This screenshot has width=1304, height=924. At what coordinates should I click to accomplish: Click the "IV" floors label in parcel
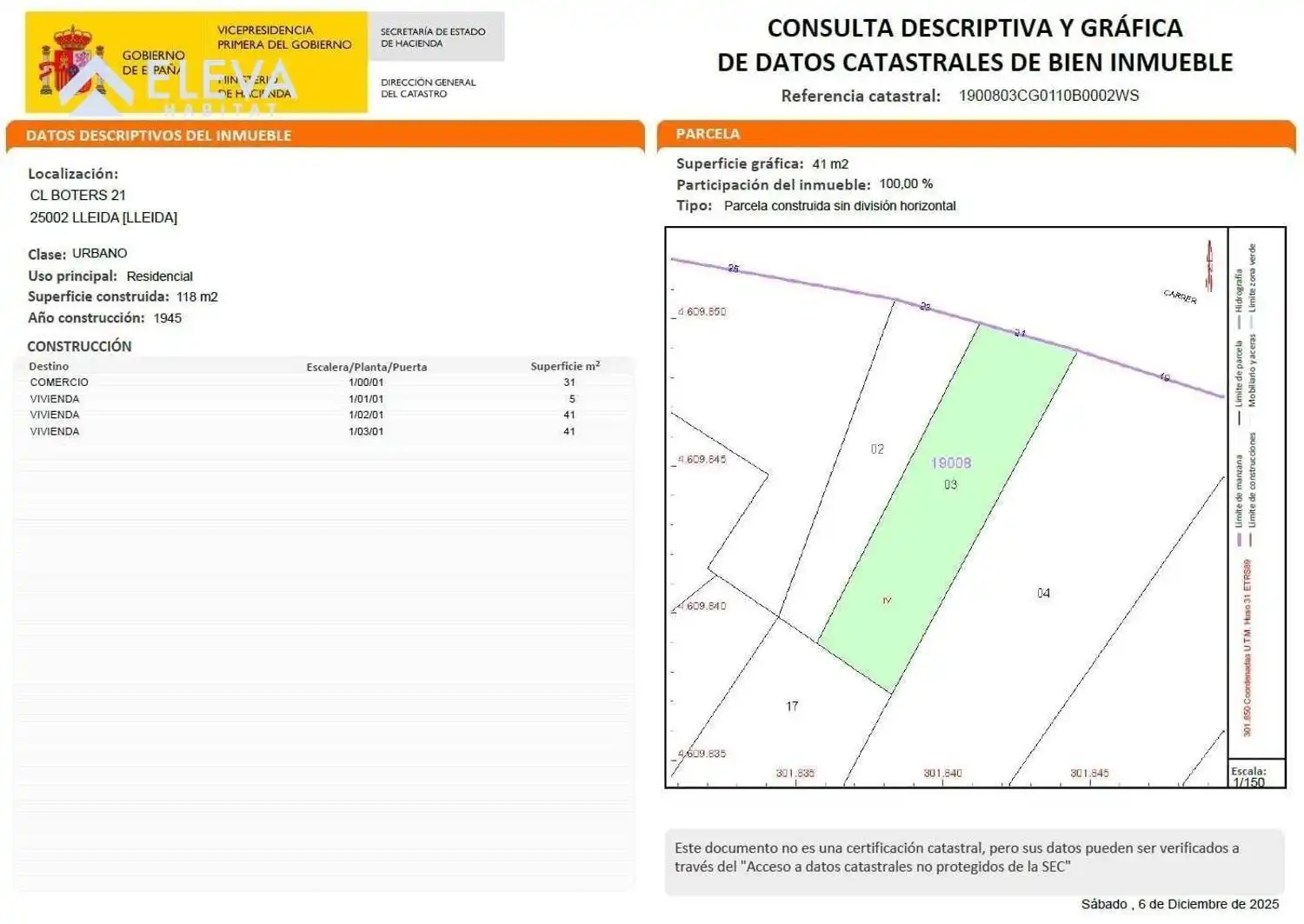(887, 601)
